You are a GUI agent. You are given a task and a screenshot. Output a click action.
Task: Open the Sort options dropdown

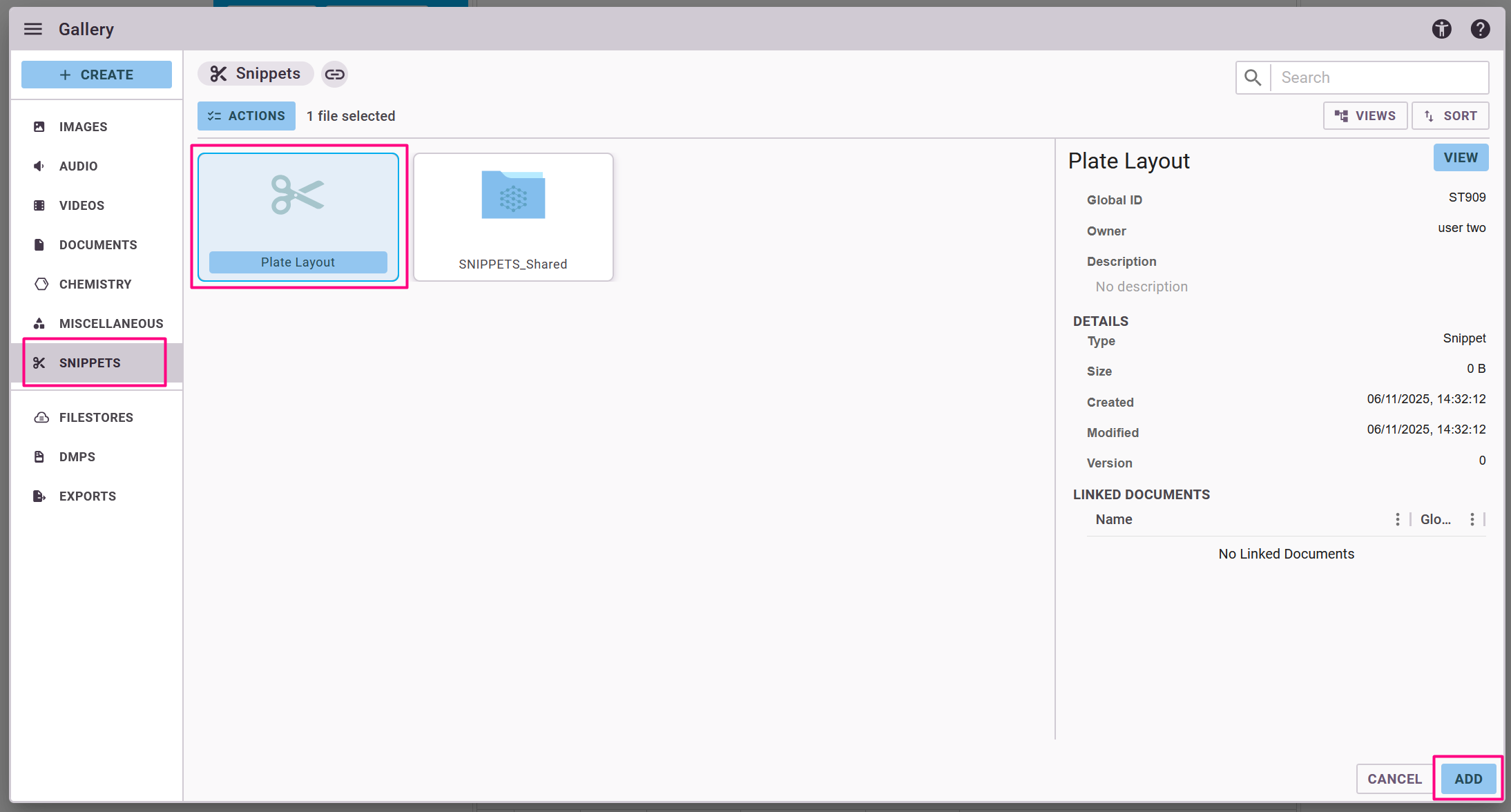[x=1450, y=116]
